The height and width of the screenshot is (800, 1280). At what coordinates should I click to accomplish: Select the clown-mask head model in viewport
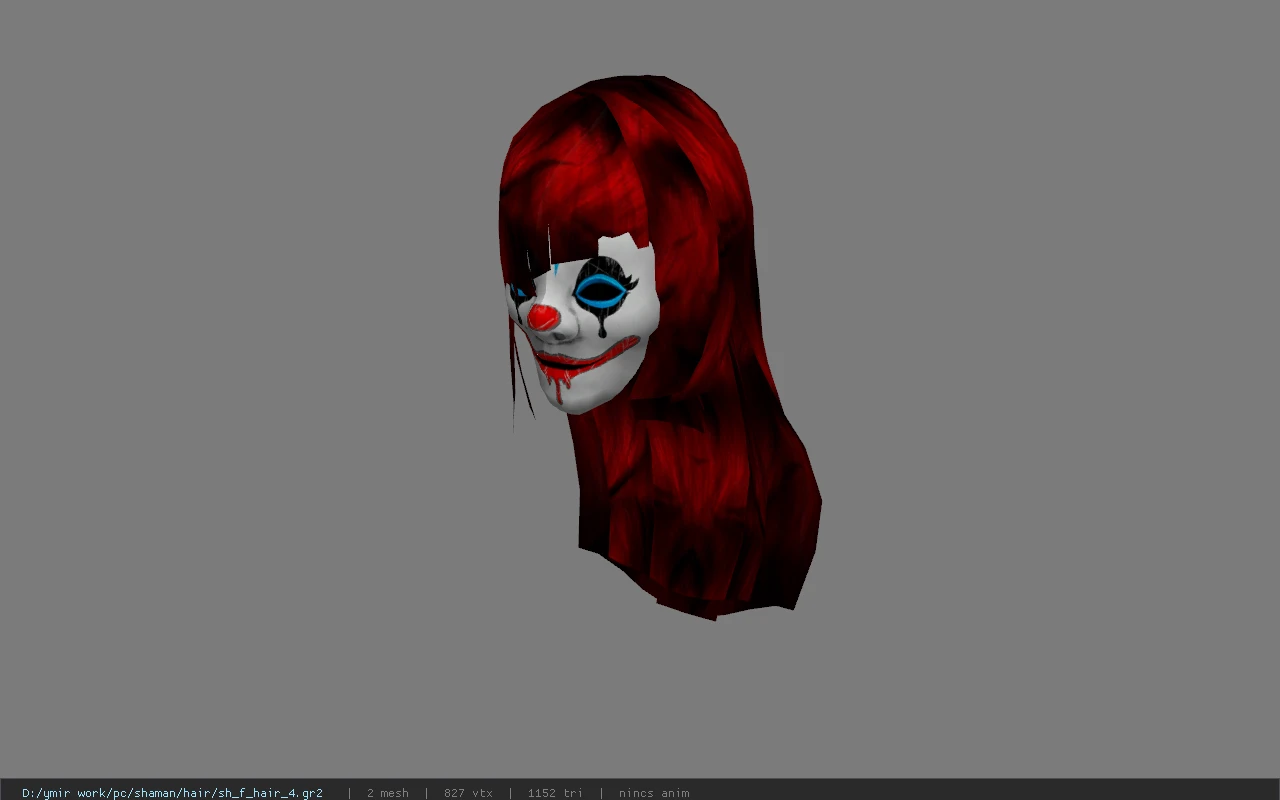pyautogui.click(x=660, y=348)
